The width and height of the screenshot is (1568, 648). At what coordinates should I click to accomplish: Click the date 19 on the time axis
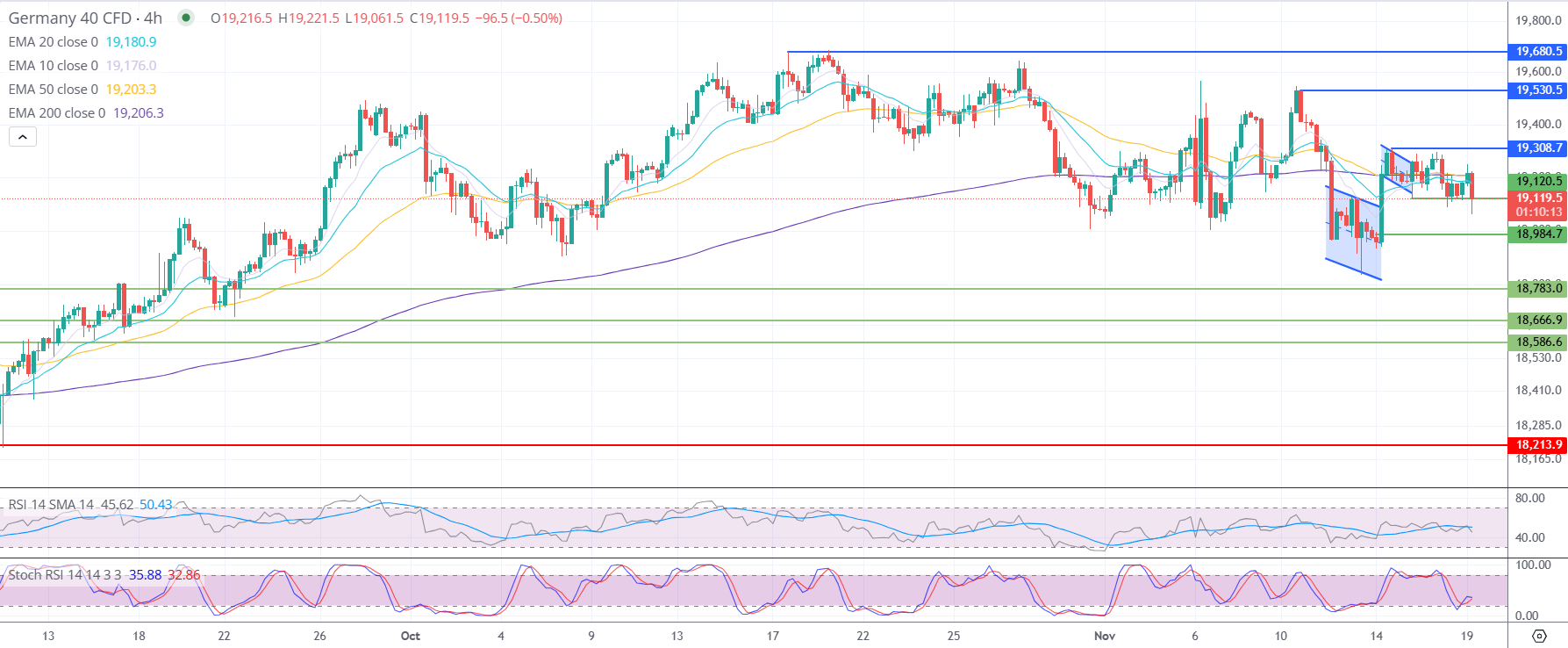click(x=1467, y=636)
